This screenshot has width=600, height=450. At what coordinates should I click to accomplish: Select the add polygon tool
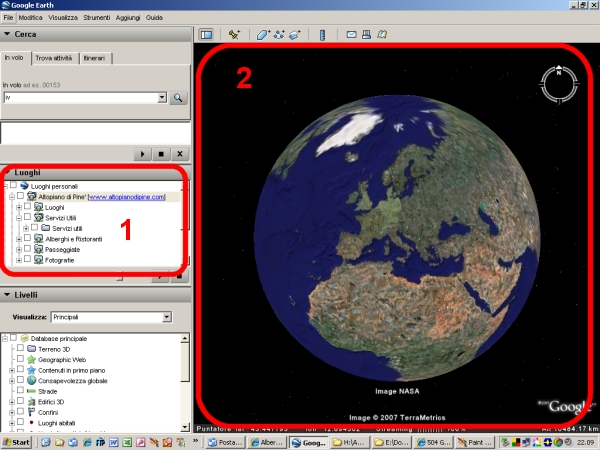click(x=263, y=35)
